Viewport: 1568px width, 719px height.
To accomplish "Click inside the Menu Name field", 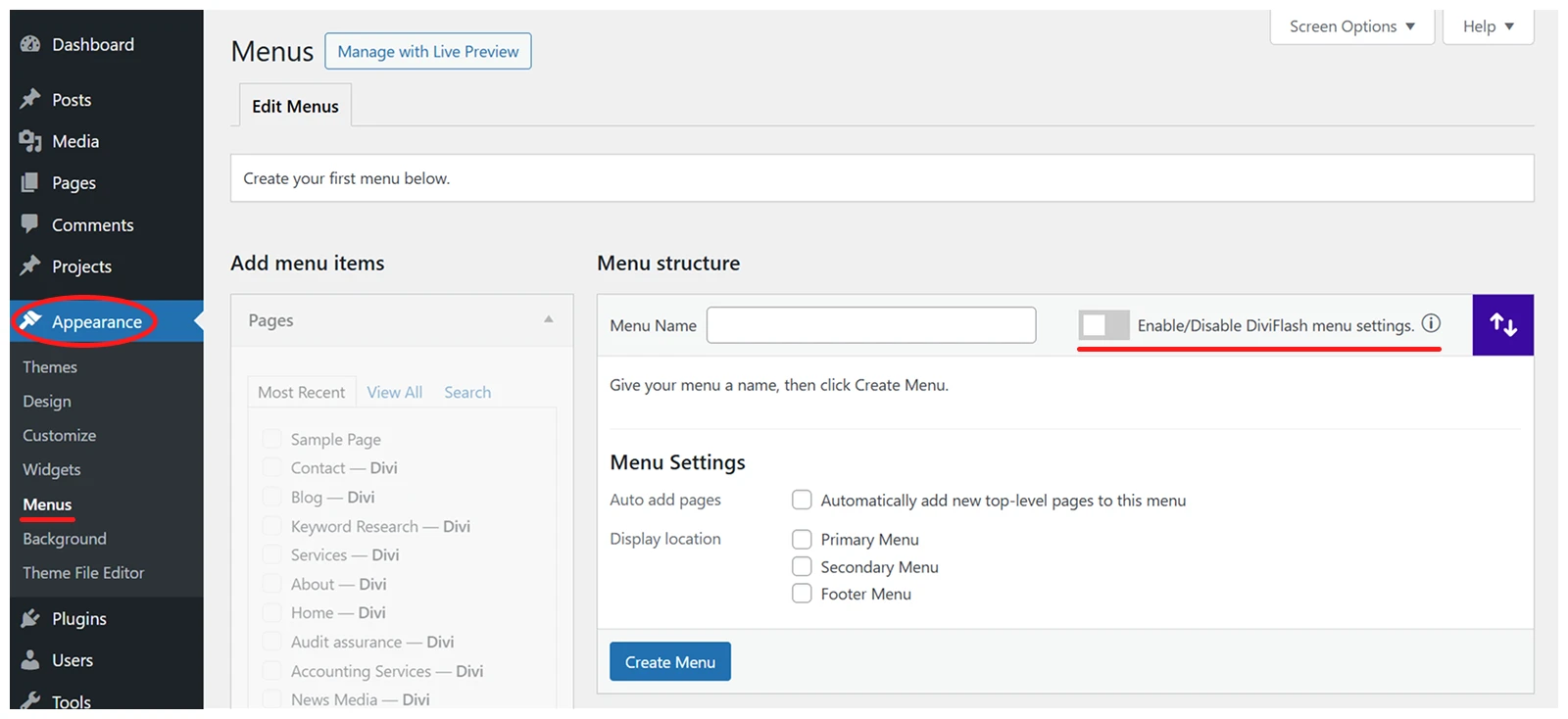I will (871, 325).
